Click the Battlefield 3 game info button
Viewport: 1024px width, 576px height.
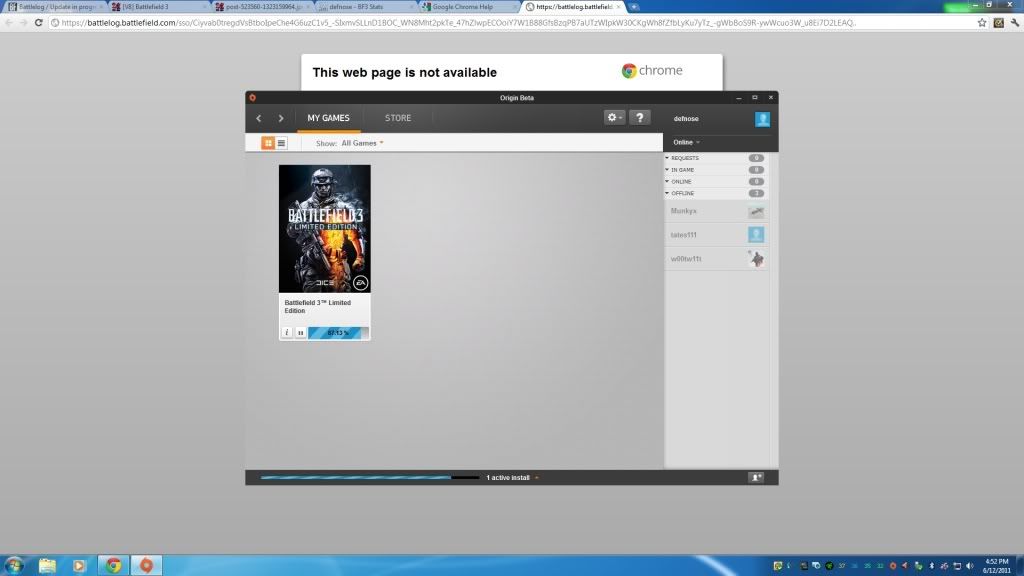pyautogui.click(x=287, y=332)
